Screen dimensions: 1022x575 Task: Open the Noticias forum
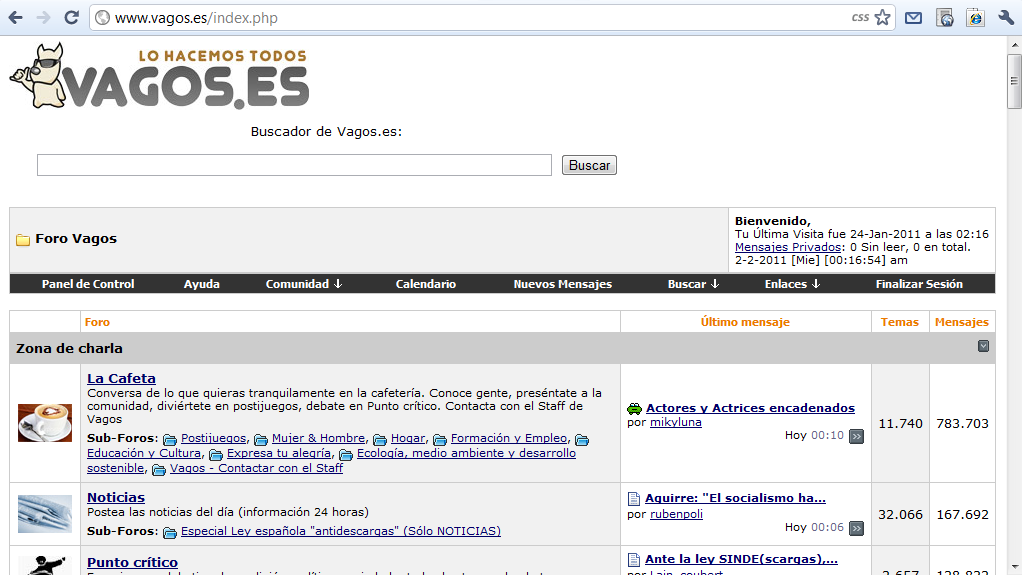tap(116, 497)
